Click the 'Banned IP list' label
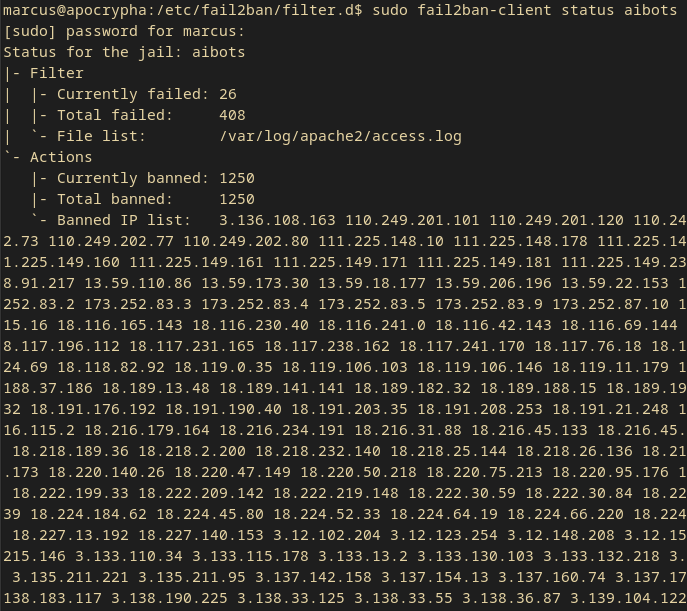 point(124,220)
